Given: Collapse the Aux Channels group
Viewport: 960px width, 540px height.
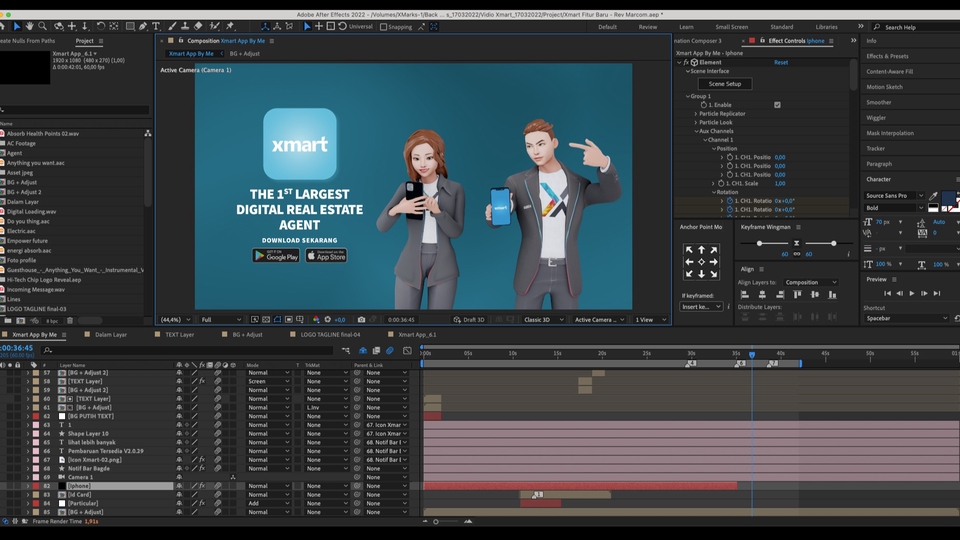Looking at the screenshot, I should click(x=696, y=131).
